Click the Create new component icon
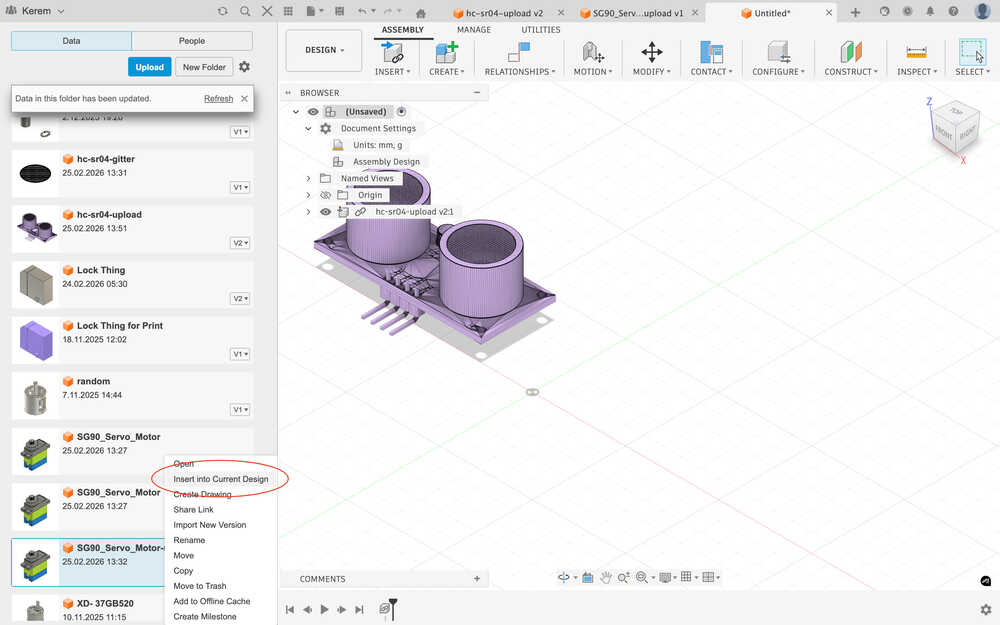1000x625 pixels. pos(446,52)
